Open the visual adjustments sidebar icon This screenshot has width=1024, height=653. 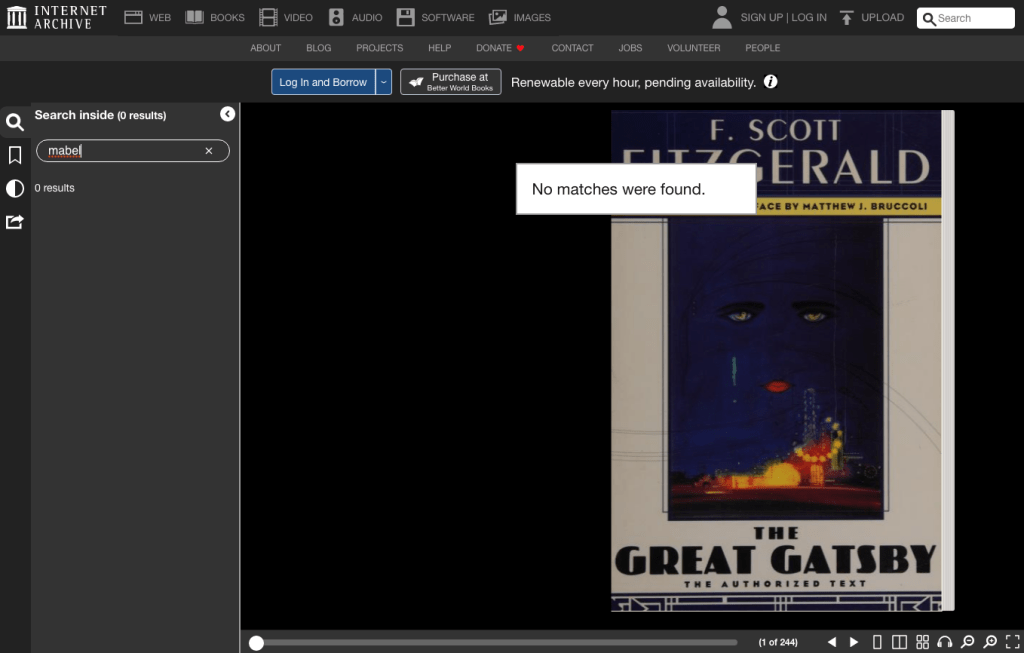[x=14, y=188]
